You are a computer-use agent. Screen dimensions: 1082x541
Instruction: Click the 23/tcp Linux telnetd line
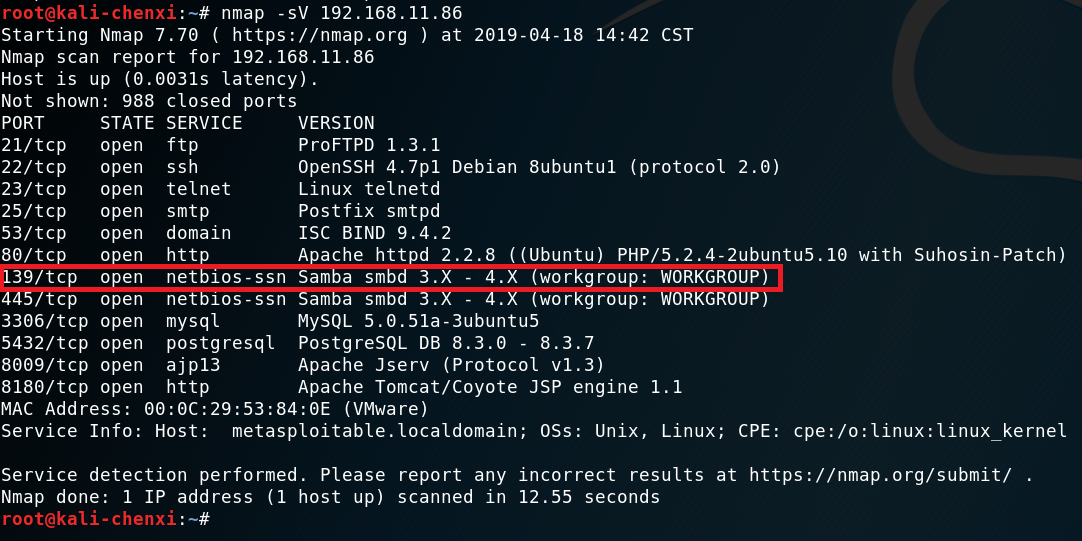pos(220,189)
